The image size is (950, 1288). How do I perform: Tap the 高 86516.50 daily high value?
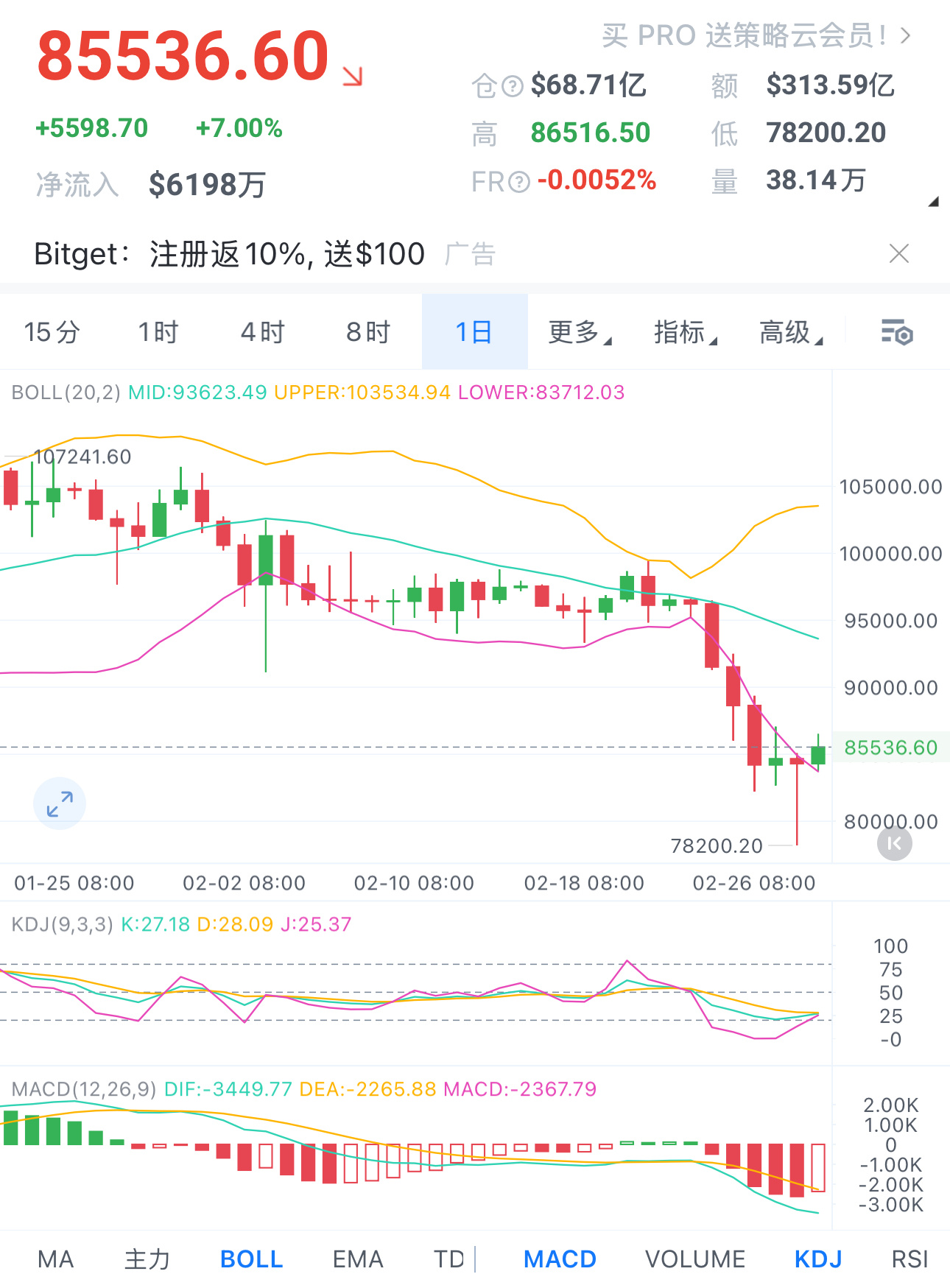591,133
